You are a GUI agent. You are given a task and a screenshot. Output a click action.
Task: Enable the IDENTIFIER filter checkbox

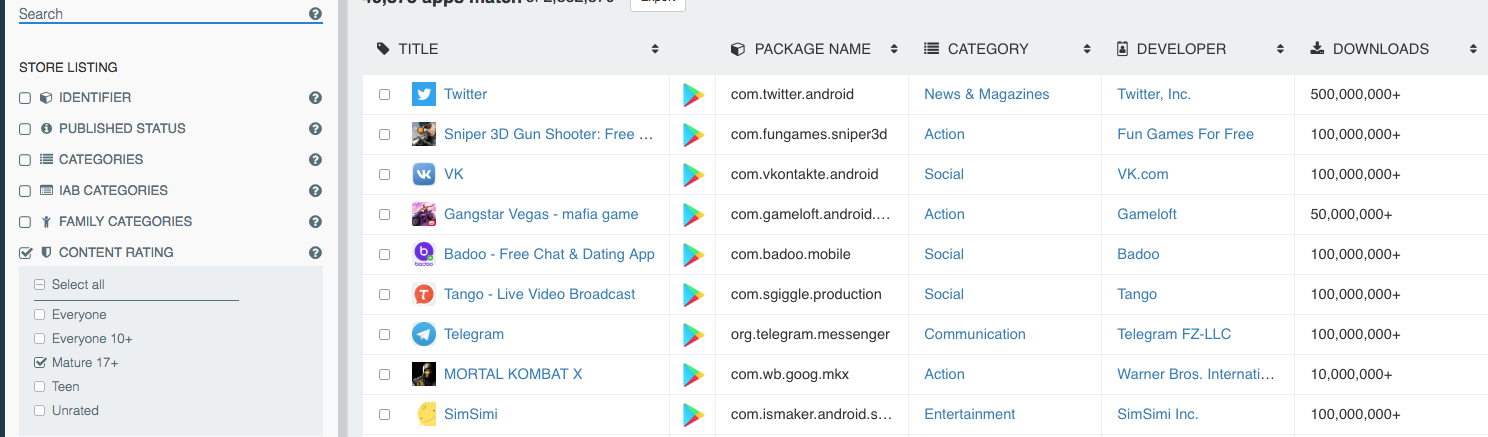click(x=25, y=98)
